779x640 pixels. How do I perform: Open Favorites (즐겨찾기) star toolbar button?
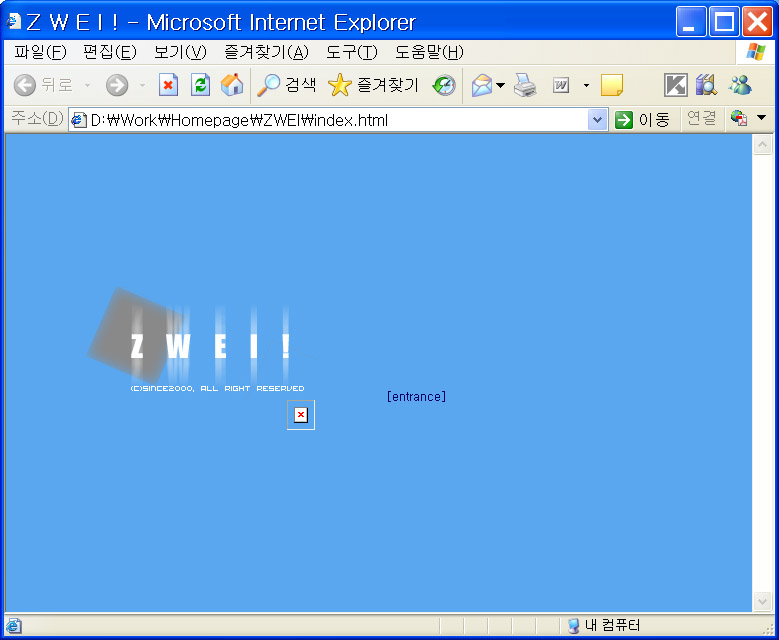(373, 85)
